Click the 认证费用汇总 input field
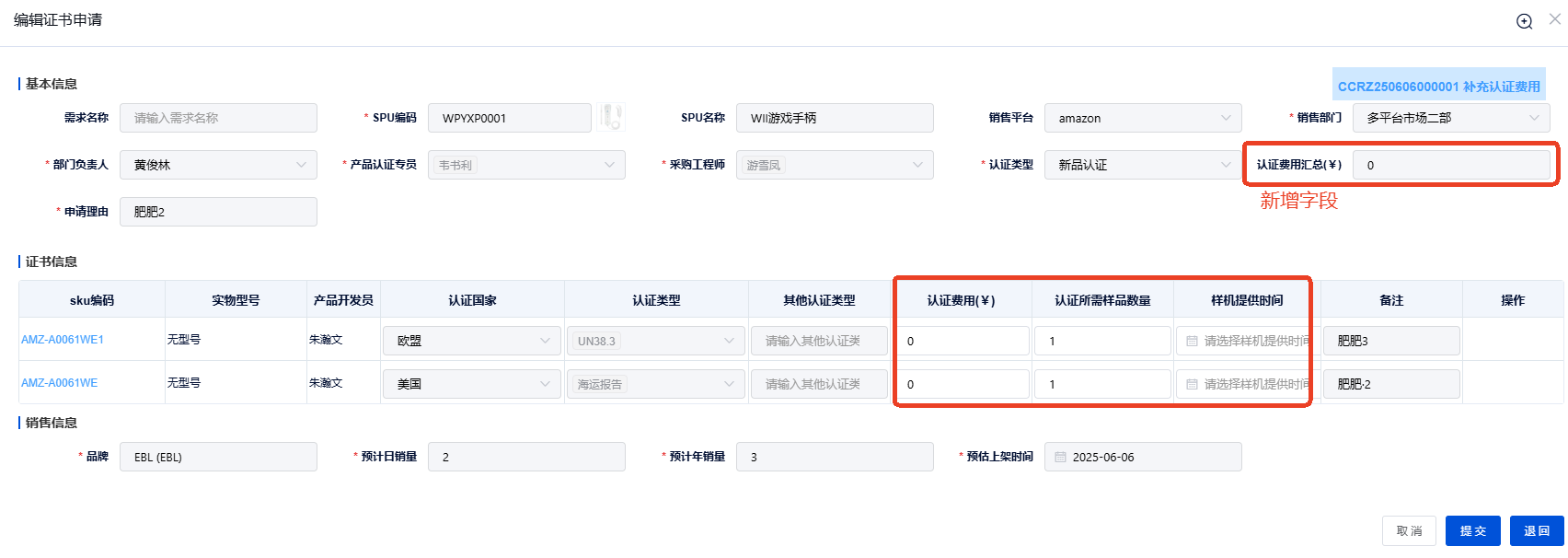Screen dimensions: 1568x558 [x=1450, y=165]
